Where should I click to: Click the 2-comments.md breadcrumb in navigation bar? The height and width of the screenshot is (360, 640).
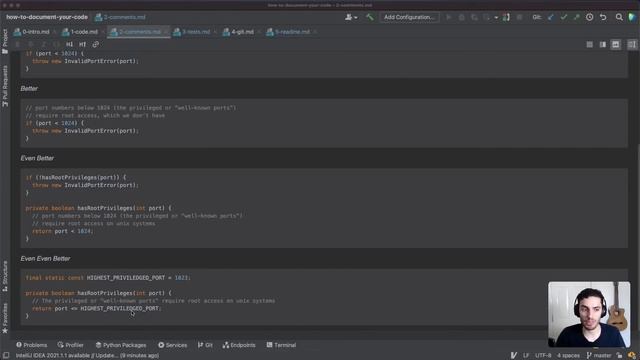coord(120,17)
